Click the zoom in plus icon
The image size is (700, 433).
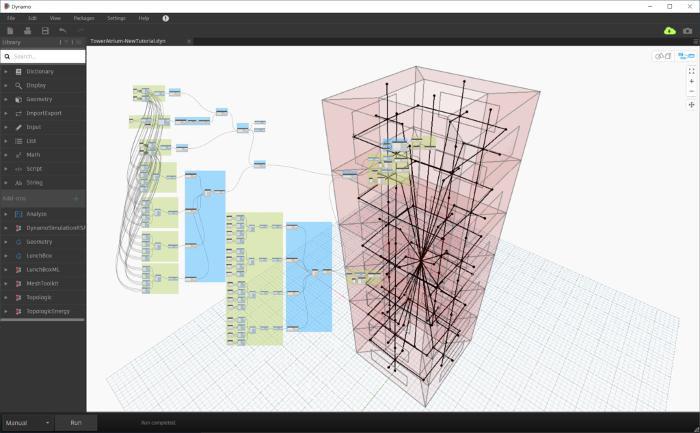point(692,81)
